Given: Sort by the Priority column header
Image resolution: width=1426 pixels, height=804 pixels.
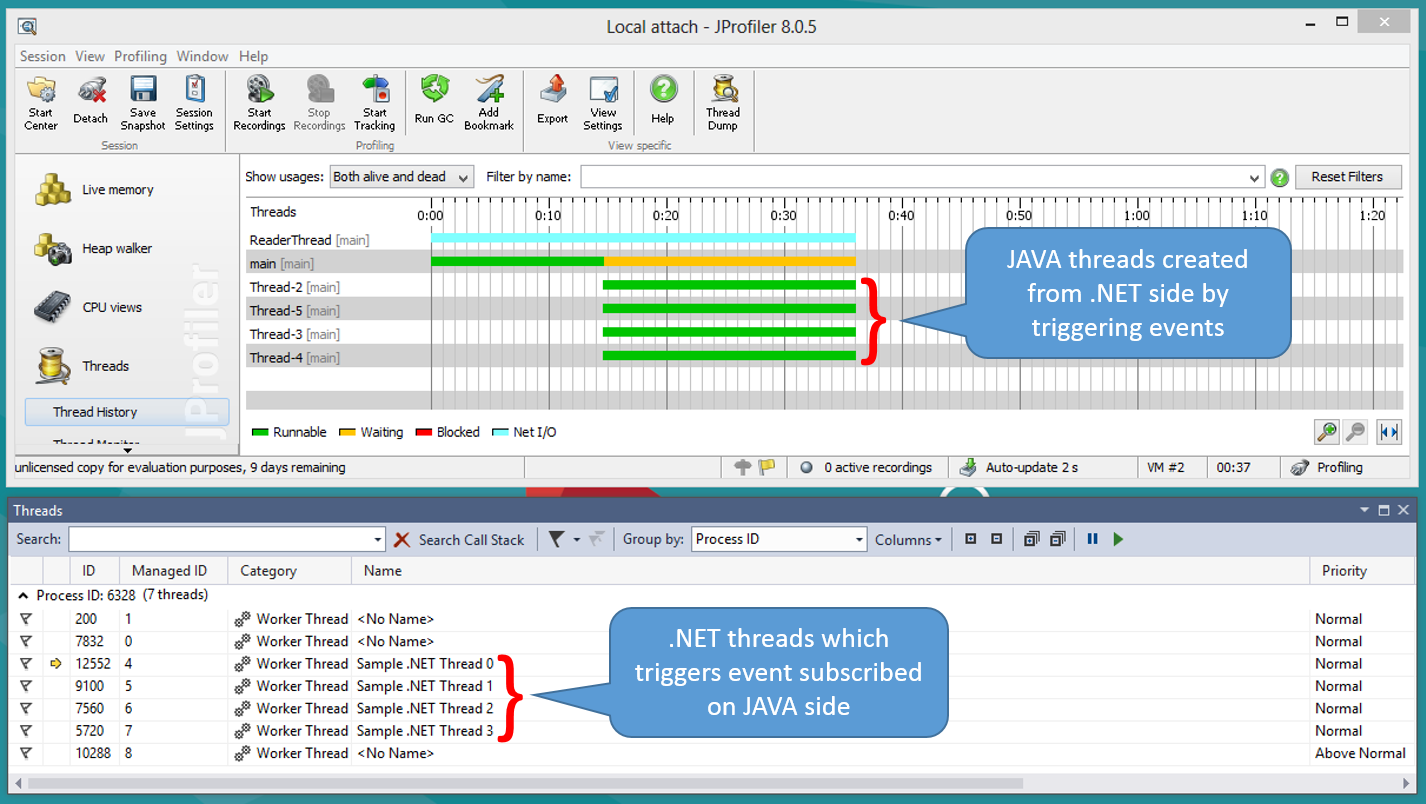Looking at the screenshot, I should (1363, 571).
